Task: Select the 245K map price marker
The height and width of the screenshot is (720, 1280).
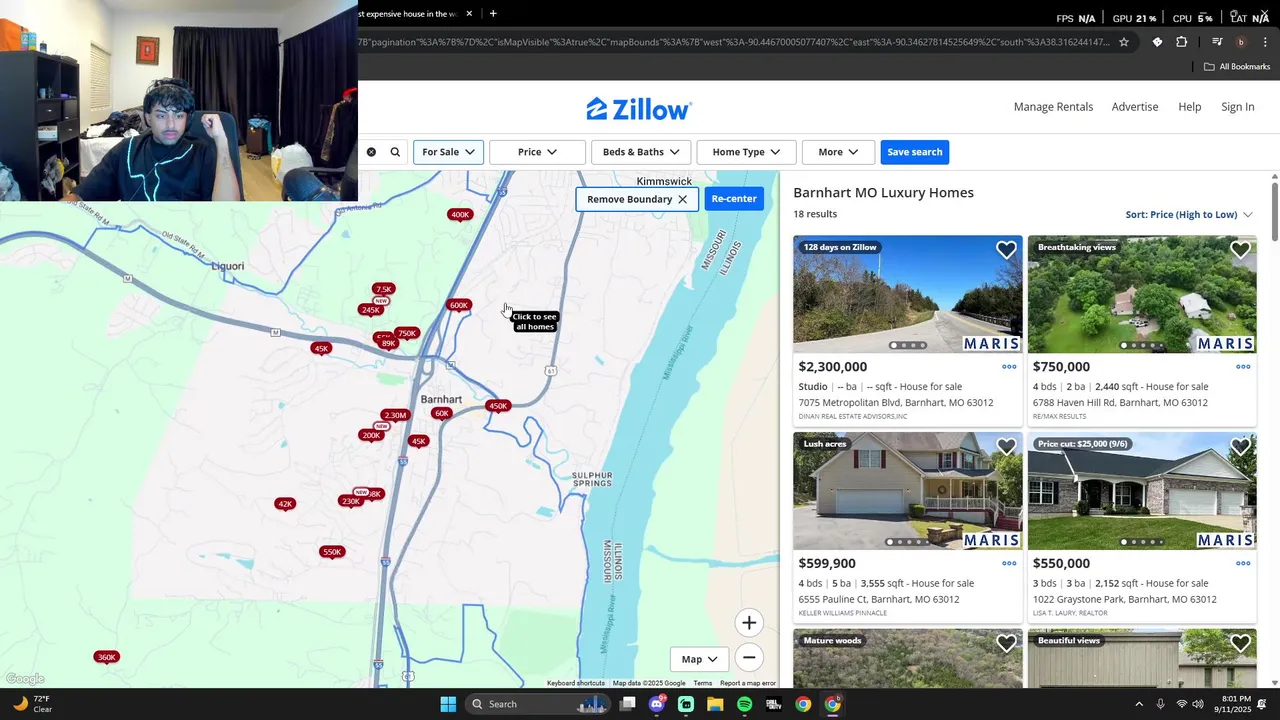Action: pos(371,310)
